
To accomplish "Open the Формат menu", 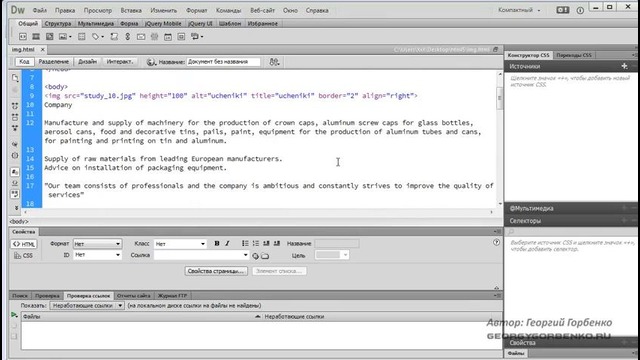I will (197, 10).
